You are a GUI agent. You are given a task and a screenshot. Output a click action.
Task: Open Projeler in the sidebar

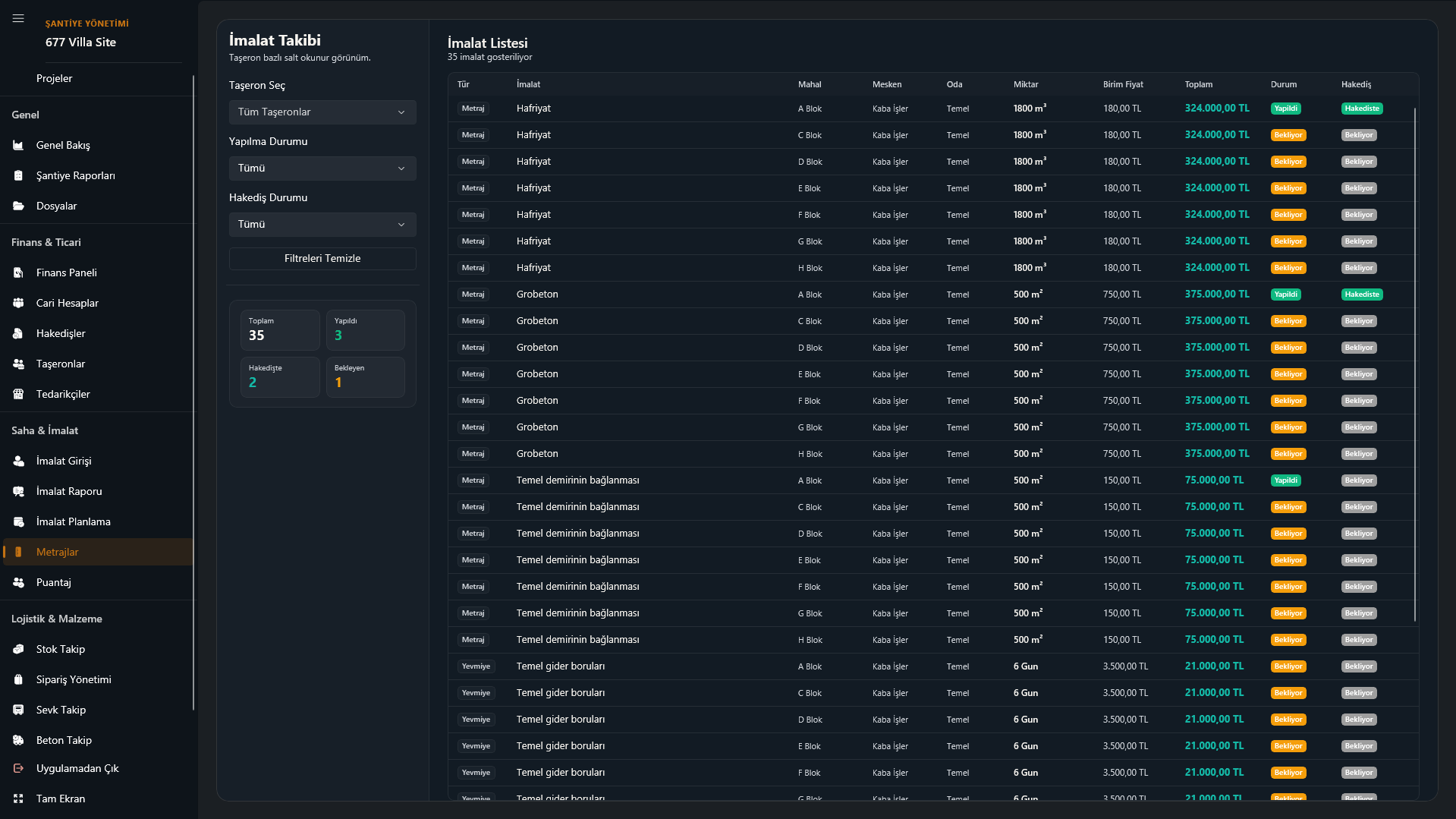55,78
